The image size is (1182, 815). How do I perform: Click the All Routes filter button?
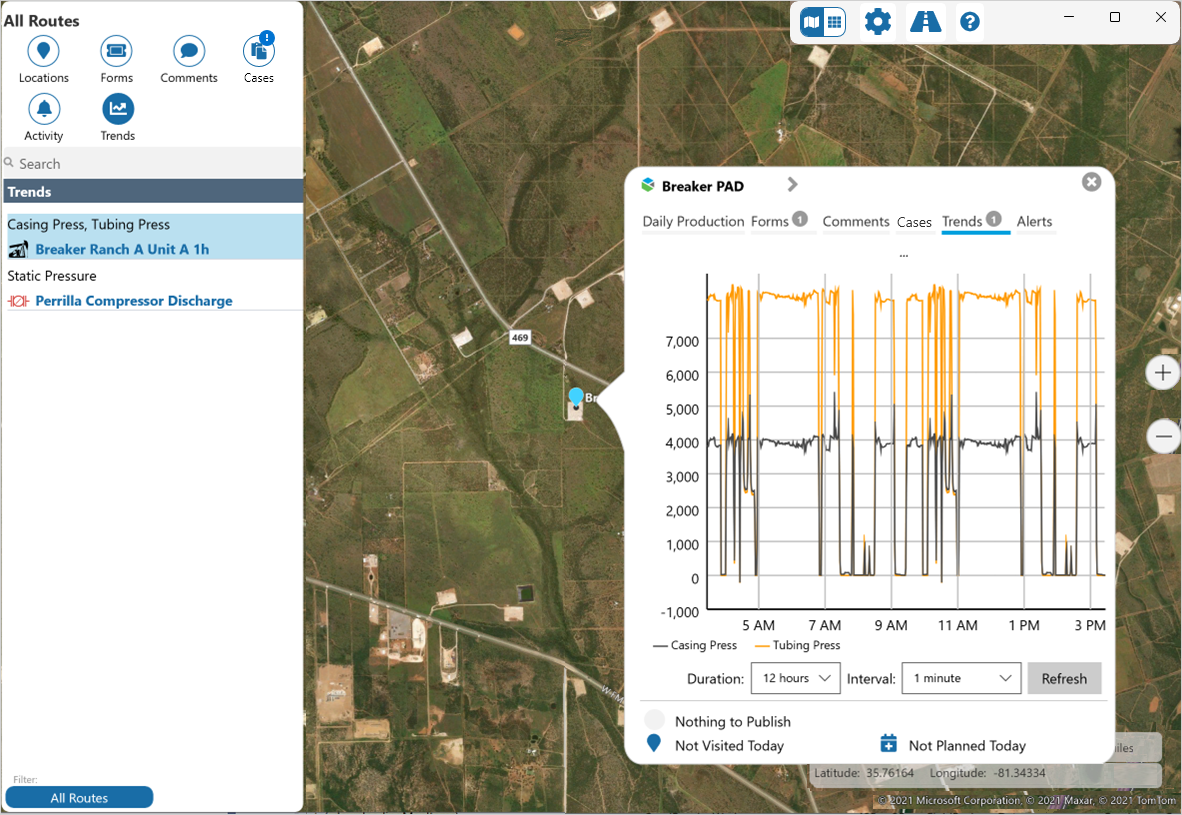pyautogui.click(x=79, y=797)
